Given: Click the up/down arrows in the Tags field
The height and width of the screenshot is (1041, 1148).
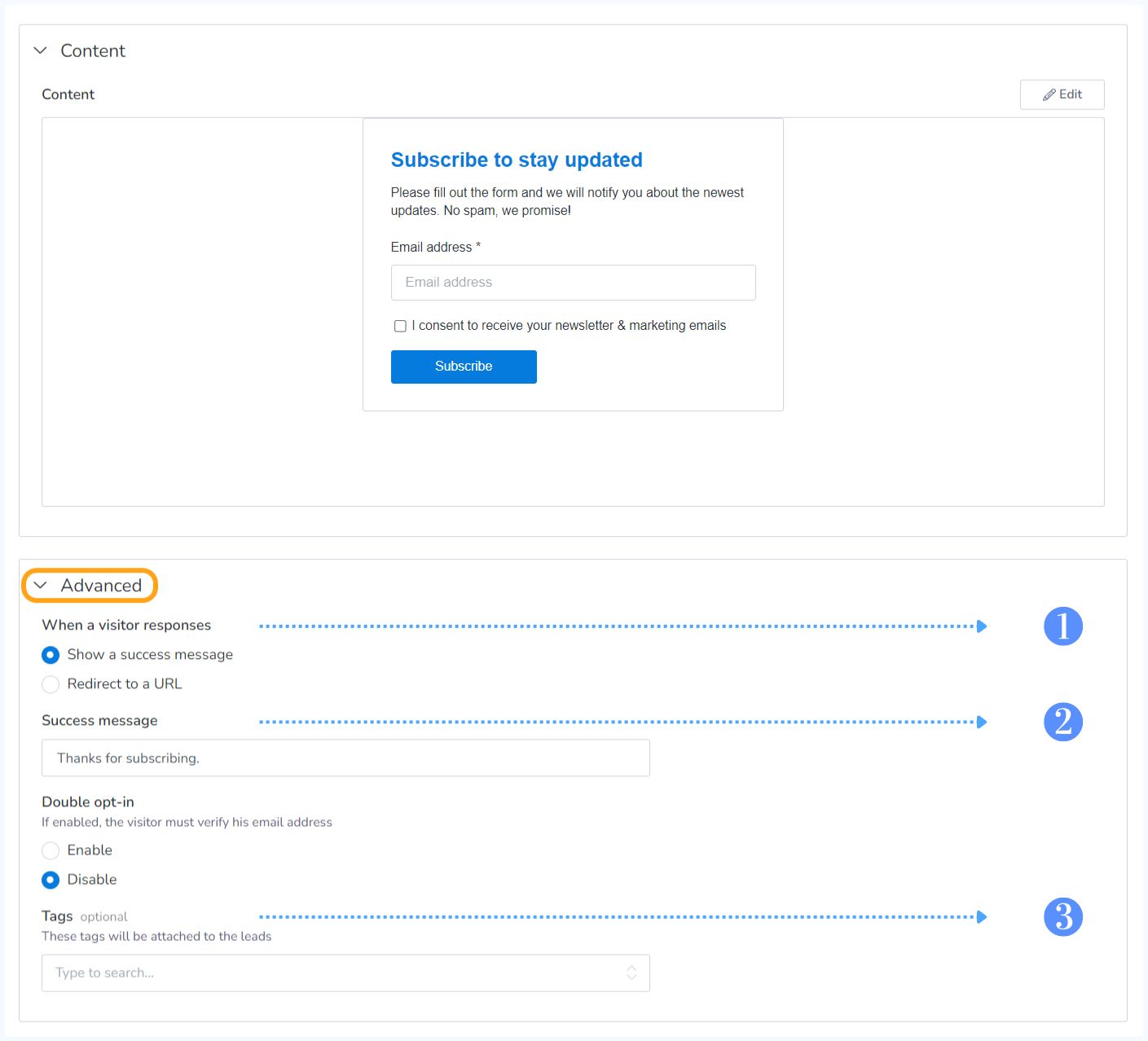Looking at the screenshot, I should 632,973.
